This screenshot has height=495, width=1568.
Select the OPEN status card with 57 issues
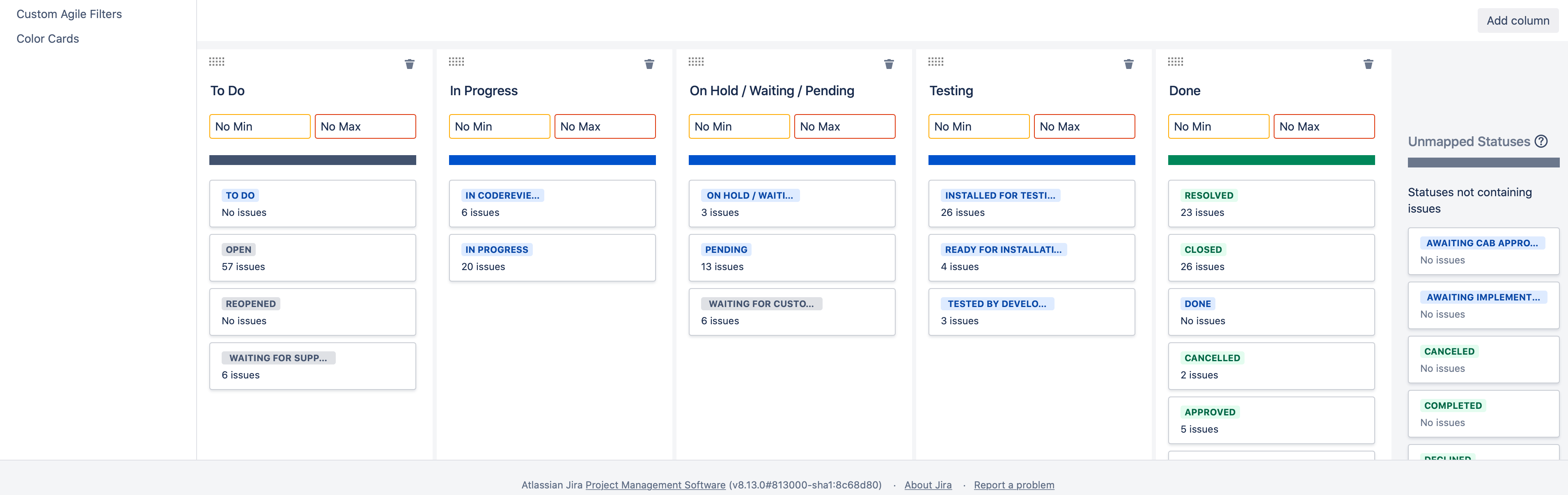pos(312,258)
